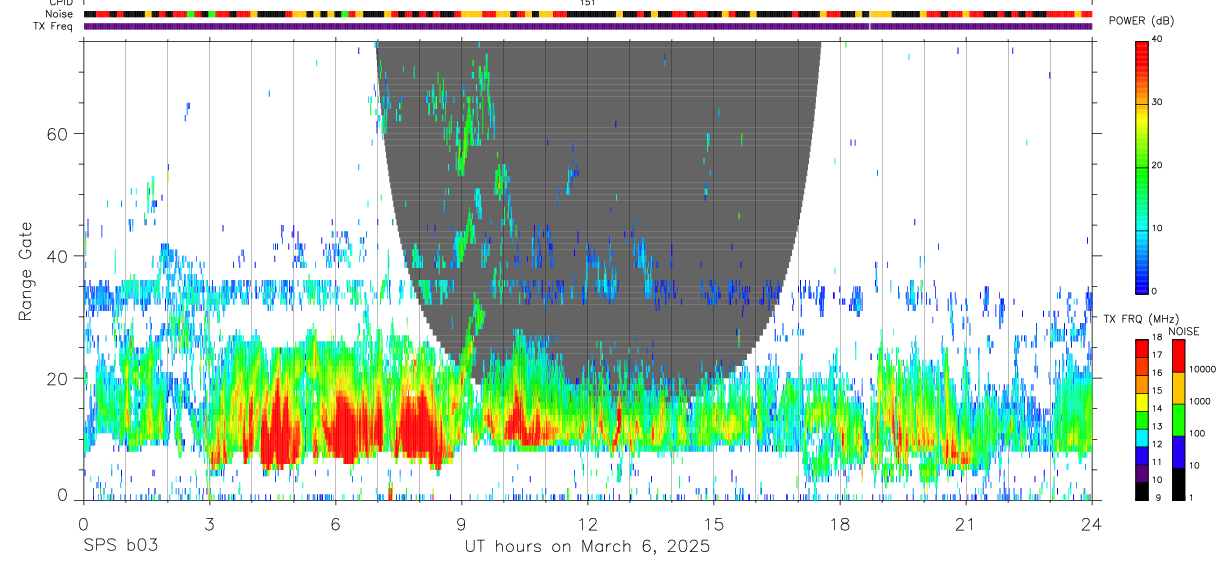Click UT hour tick label 9 on time axis
This screenshot has height=567, width=1228.
tap(461, 523)
